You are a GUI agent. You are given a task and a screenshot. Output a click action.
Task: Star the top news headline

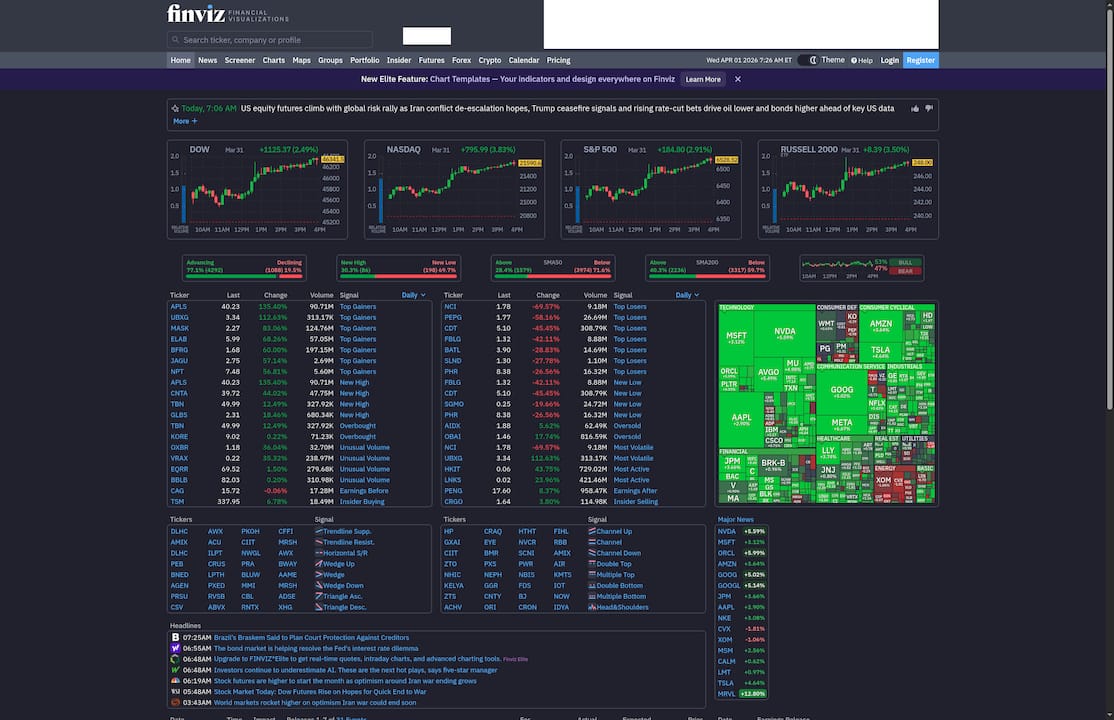pos(175,108)
